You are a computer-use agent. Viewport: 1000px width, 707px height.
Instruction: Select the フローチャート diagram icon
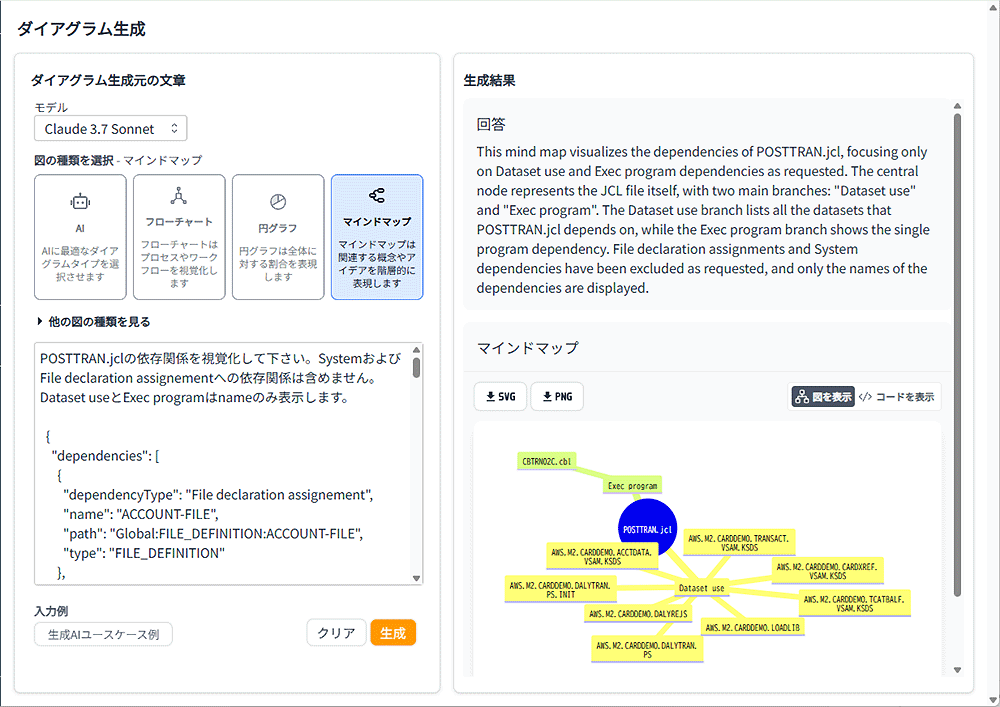178,196
